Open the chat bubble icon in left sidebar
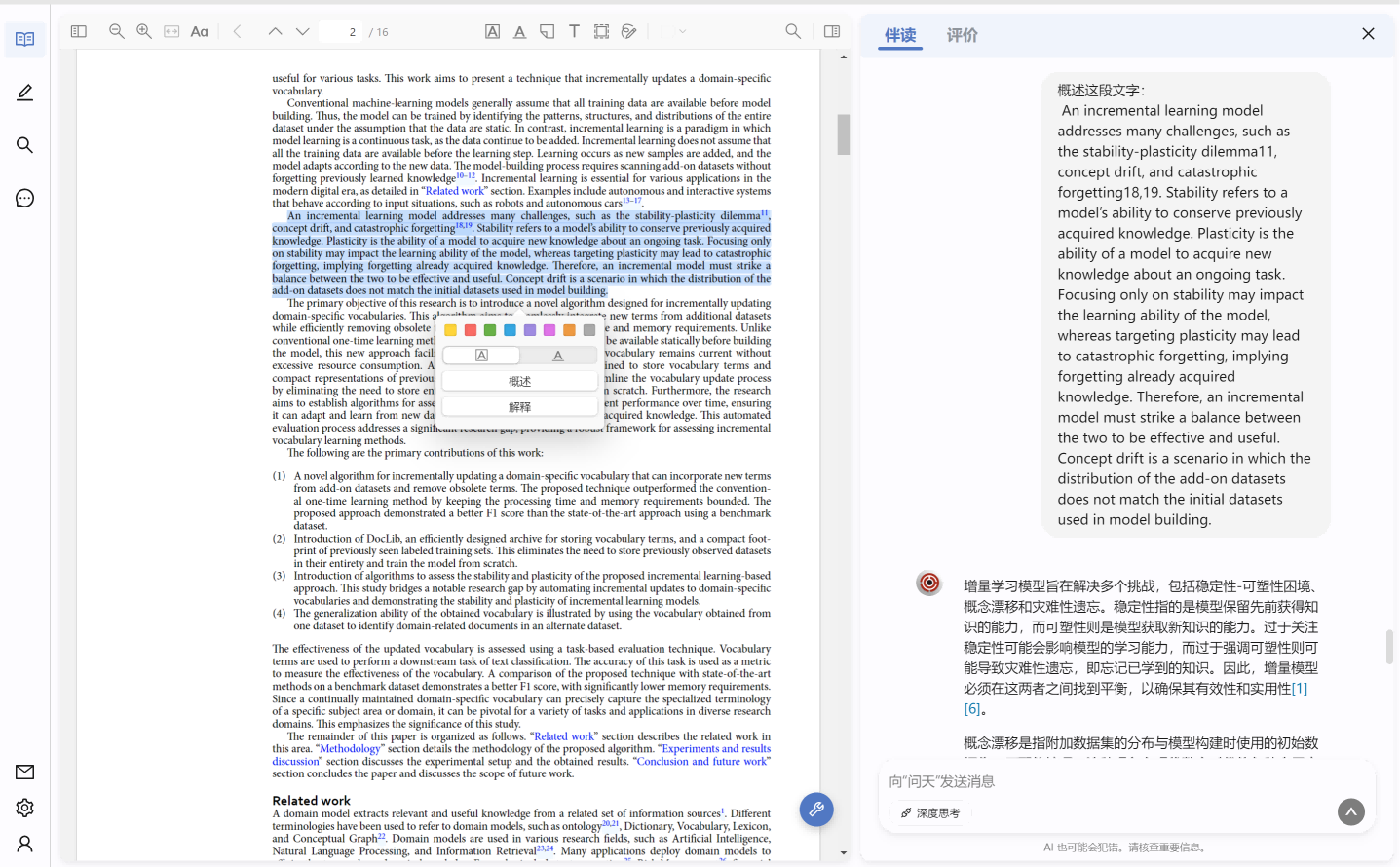 (25, 199)
